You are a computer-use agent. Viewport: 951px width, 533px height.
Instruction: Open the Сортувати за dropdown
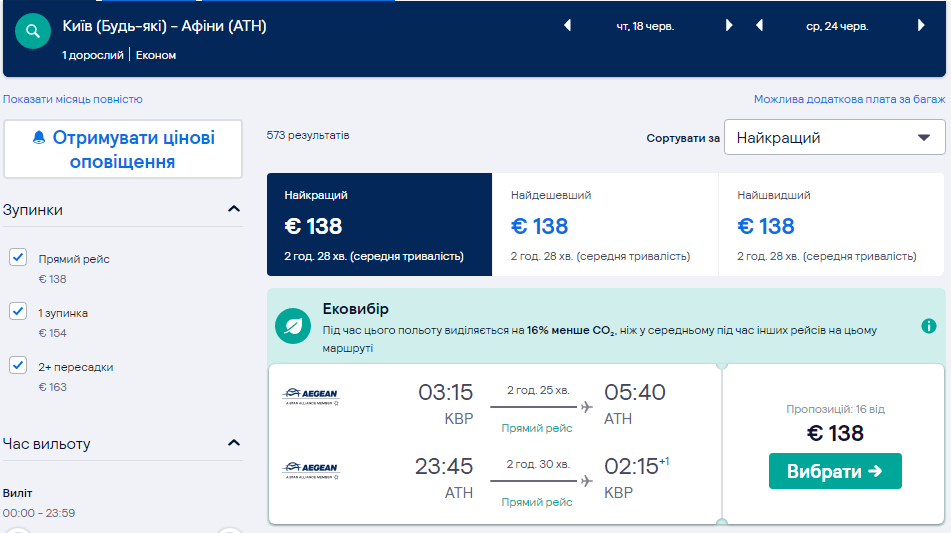[834, 138]
